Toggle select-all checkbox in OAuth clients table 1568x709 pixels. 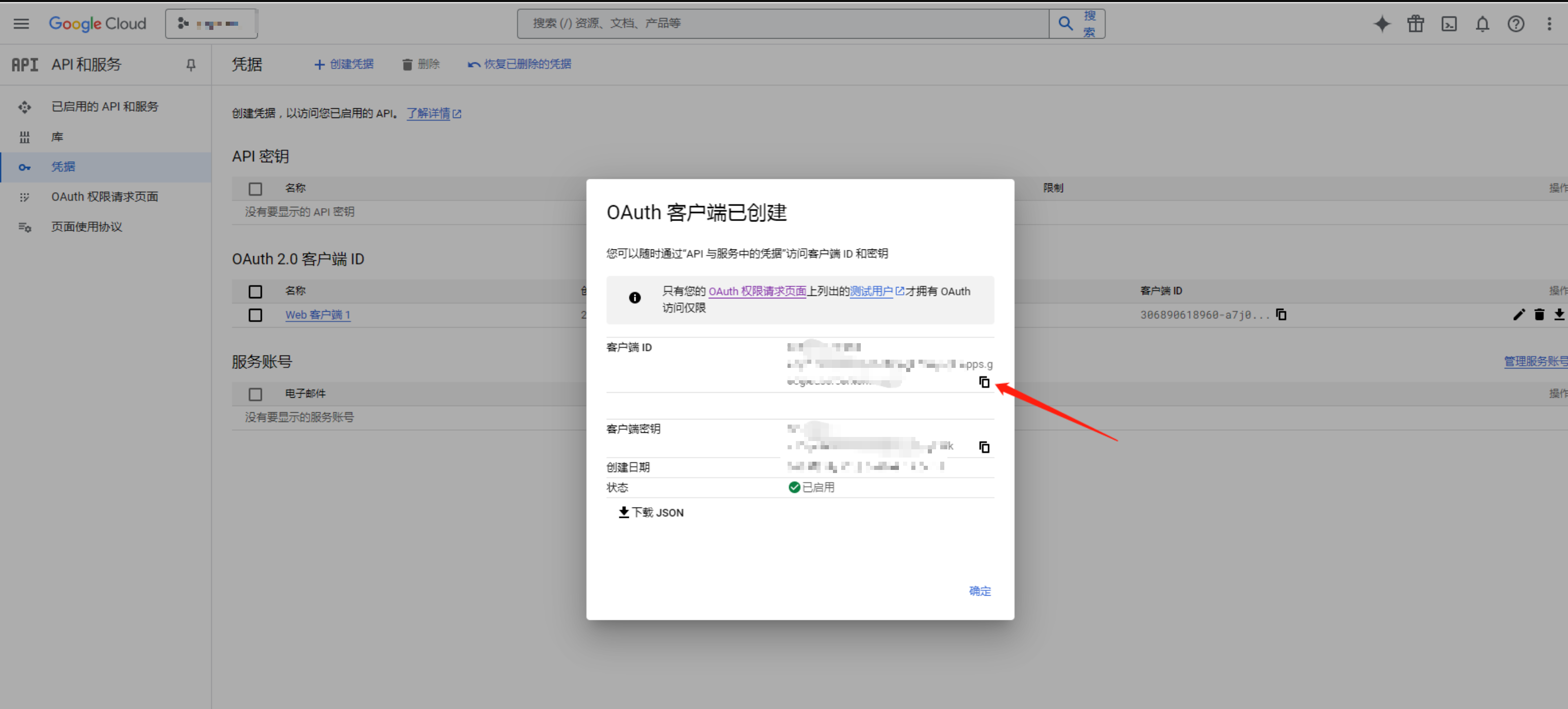255,292
